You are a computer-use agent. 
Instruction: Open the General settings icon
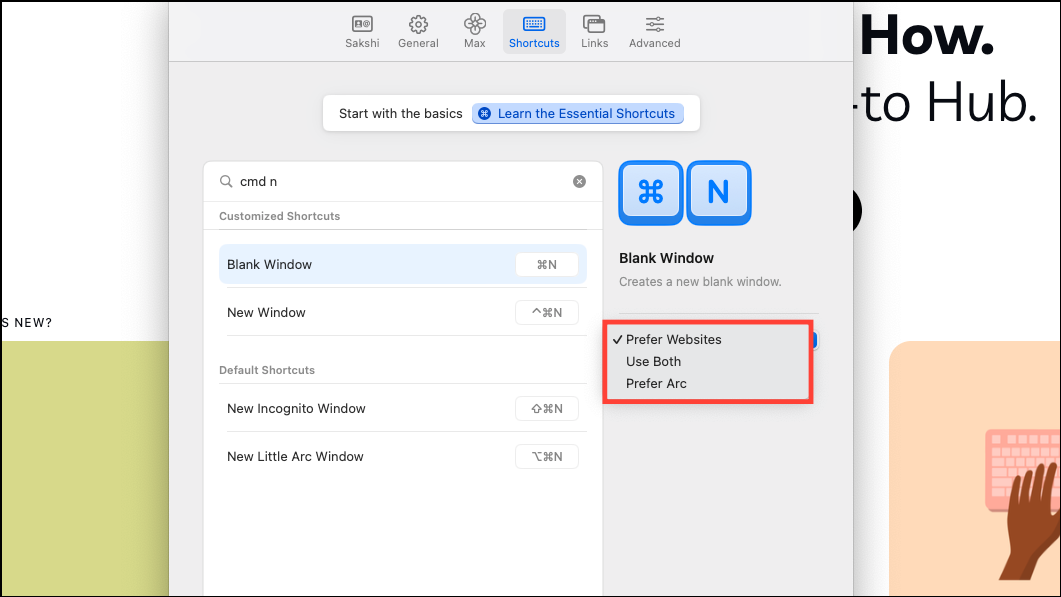pos(418,30)
